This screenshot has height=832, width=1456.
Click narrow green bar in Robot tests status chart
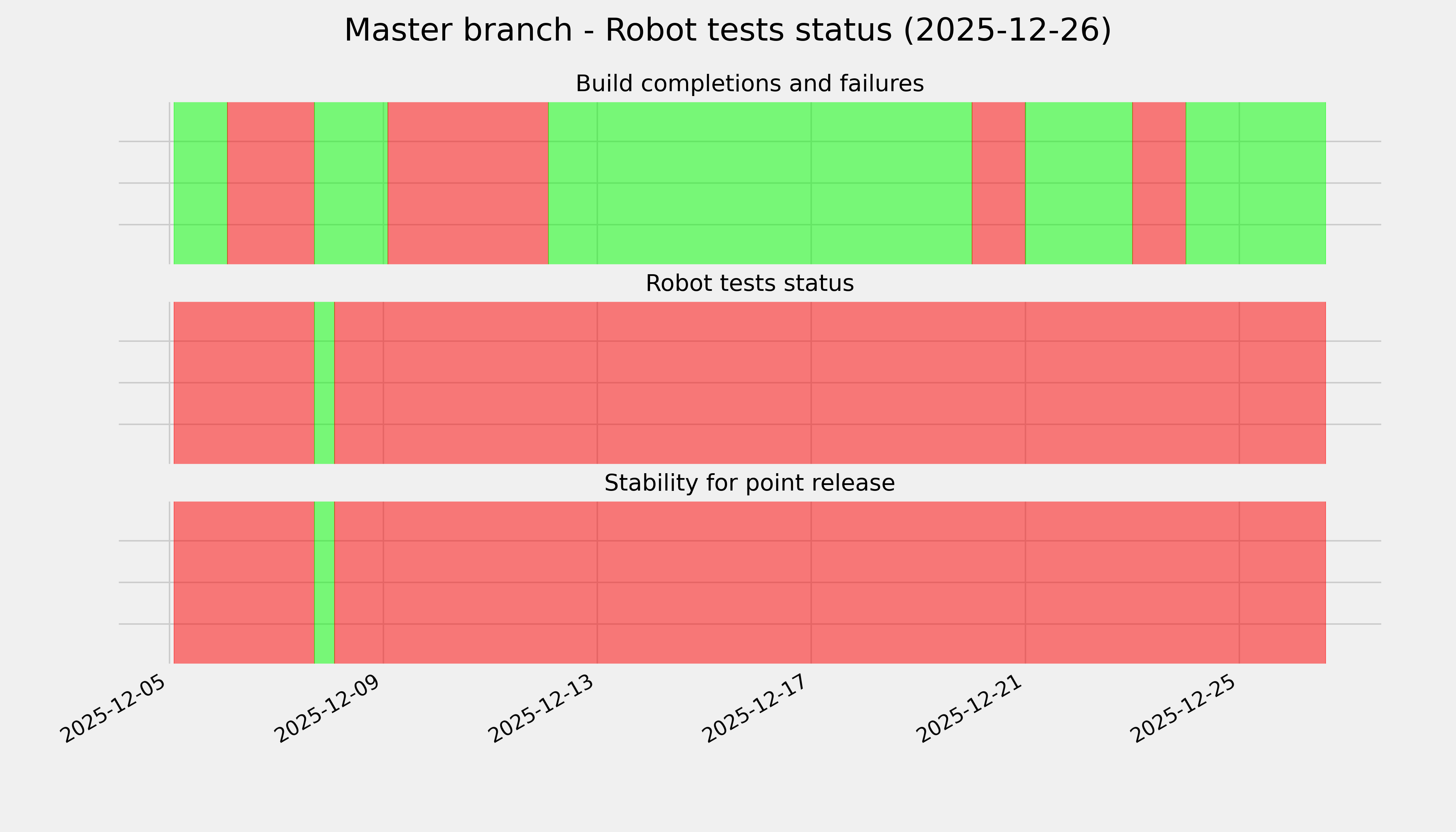click(324, 383)
